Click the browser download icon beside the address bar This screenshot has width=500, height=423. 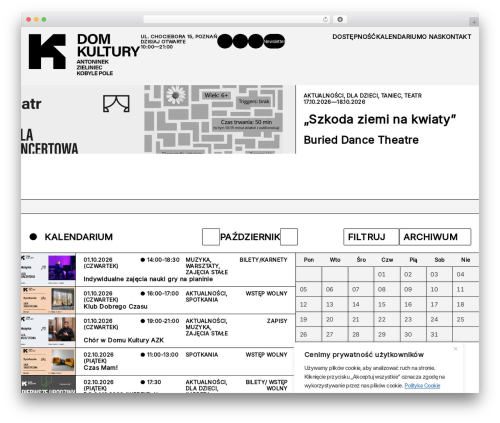click(340, 20)
